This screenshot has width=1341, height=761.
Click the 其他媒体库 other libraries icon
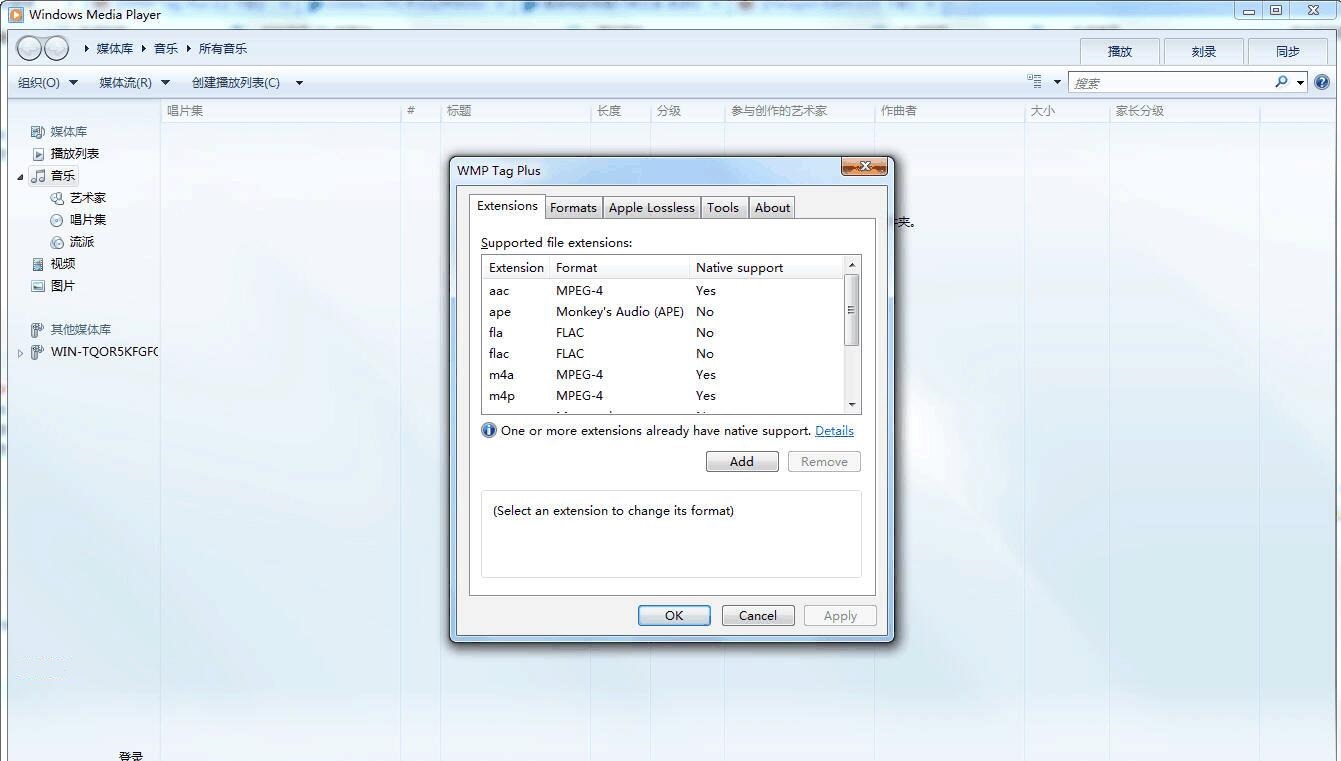[x=37, y=330]
